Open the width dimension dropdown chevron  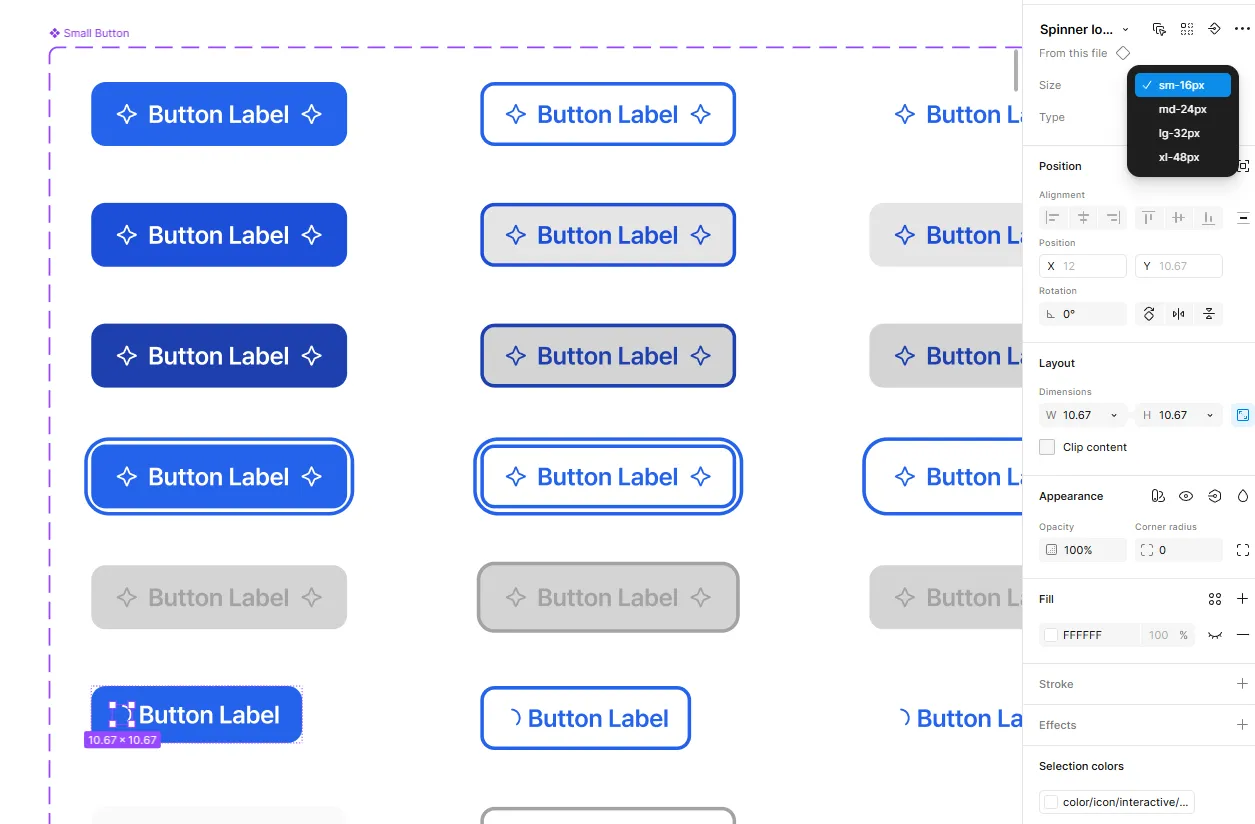[1114, 415]
